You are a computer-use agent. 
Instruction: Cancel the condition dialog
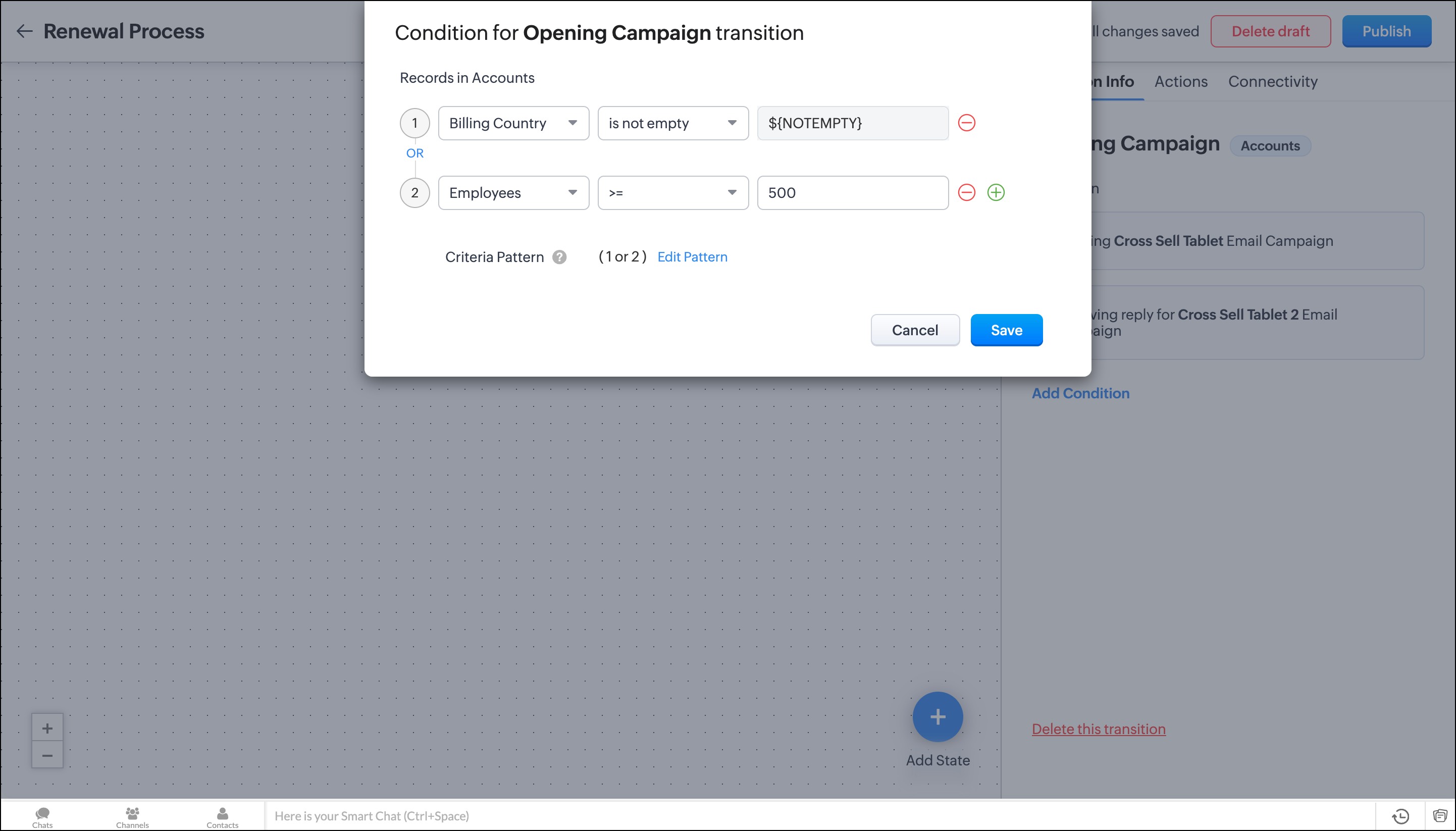[x=914, y=330]
